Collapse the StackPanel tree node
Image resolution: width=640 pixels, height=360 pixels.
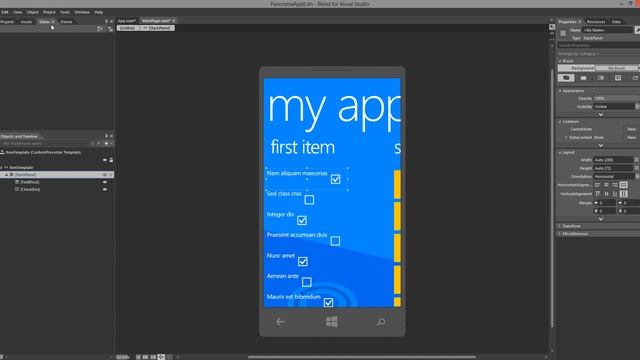(x=7, y=175)
